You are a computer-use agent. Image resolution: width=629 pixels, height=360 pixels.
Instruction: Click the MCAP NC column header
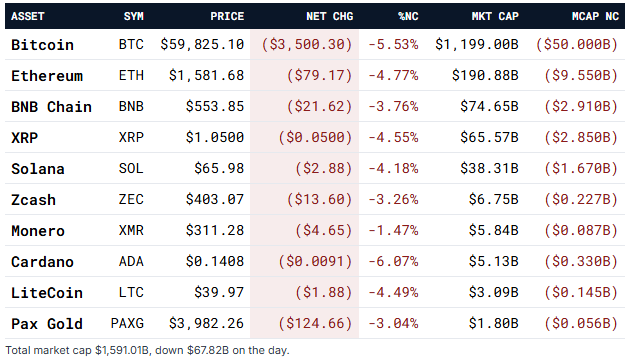coord(595,16)
